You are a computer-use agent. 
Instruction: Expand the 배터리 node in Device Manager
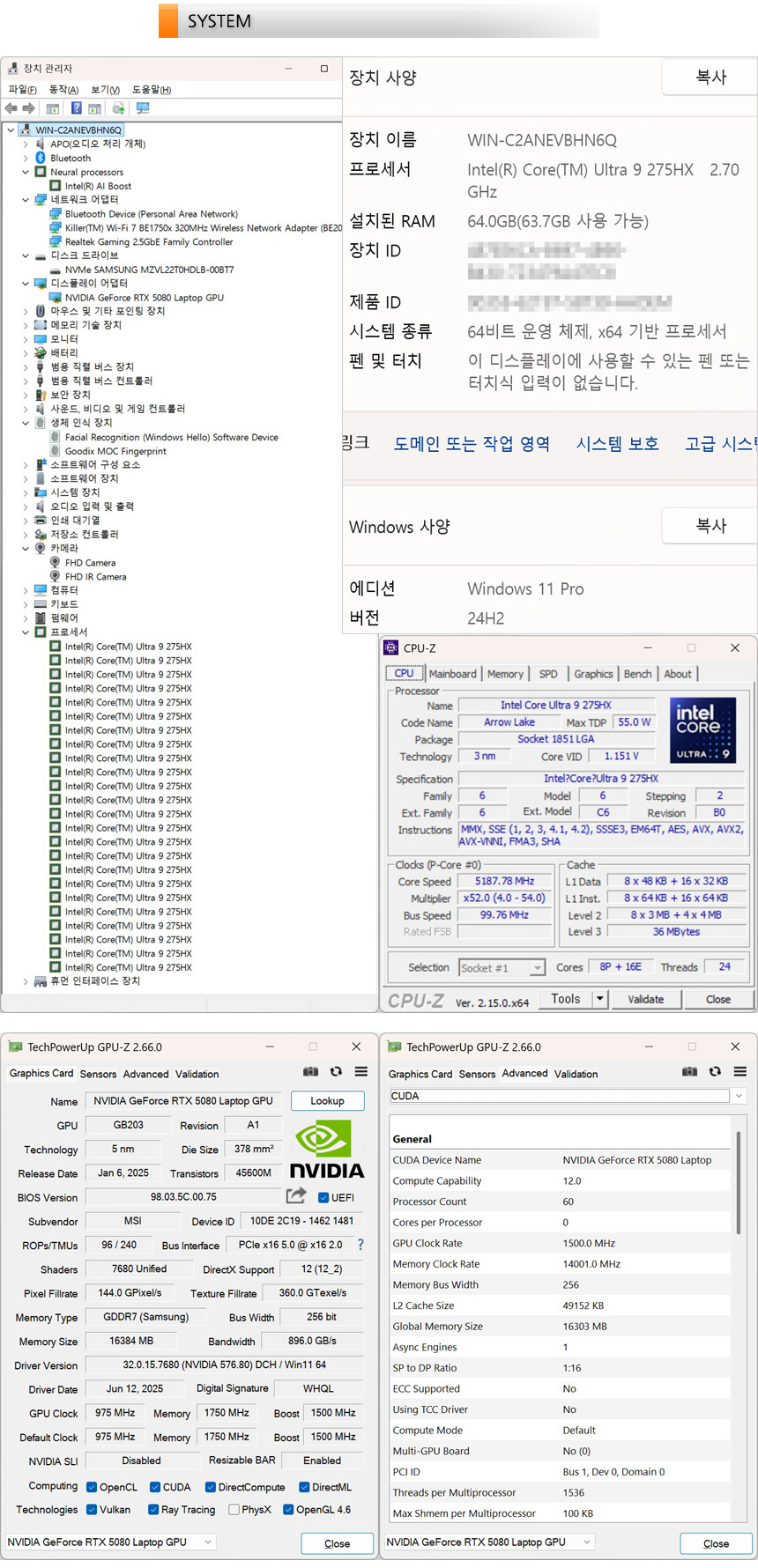click(x=26, y=353)
